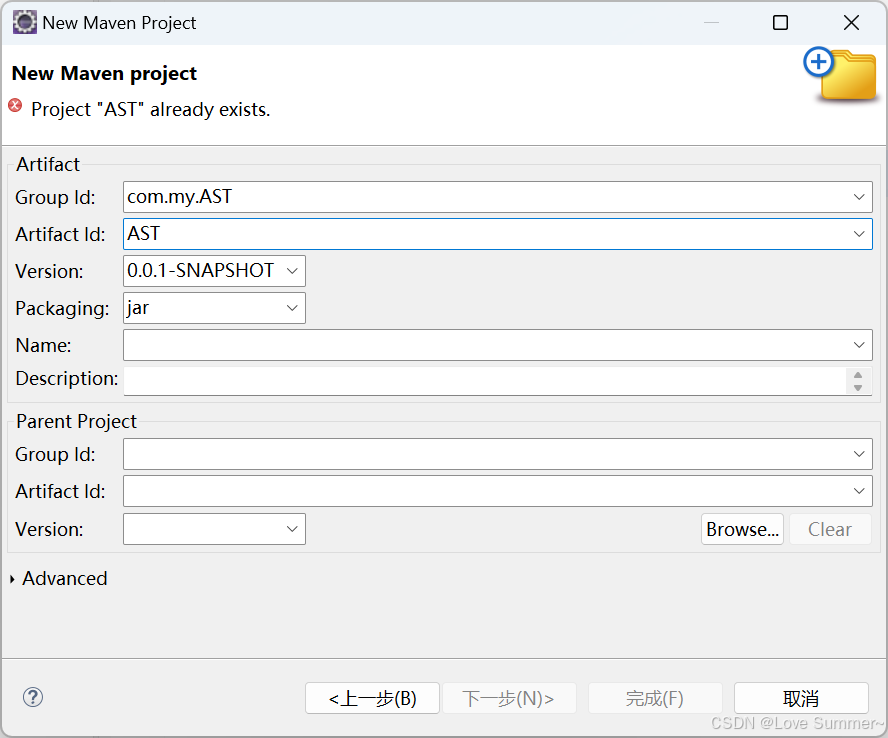
Task: Open the help question mark icon
Action: (33, 697)
